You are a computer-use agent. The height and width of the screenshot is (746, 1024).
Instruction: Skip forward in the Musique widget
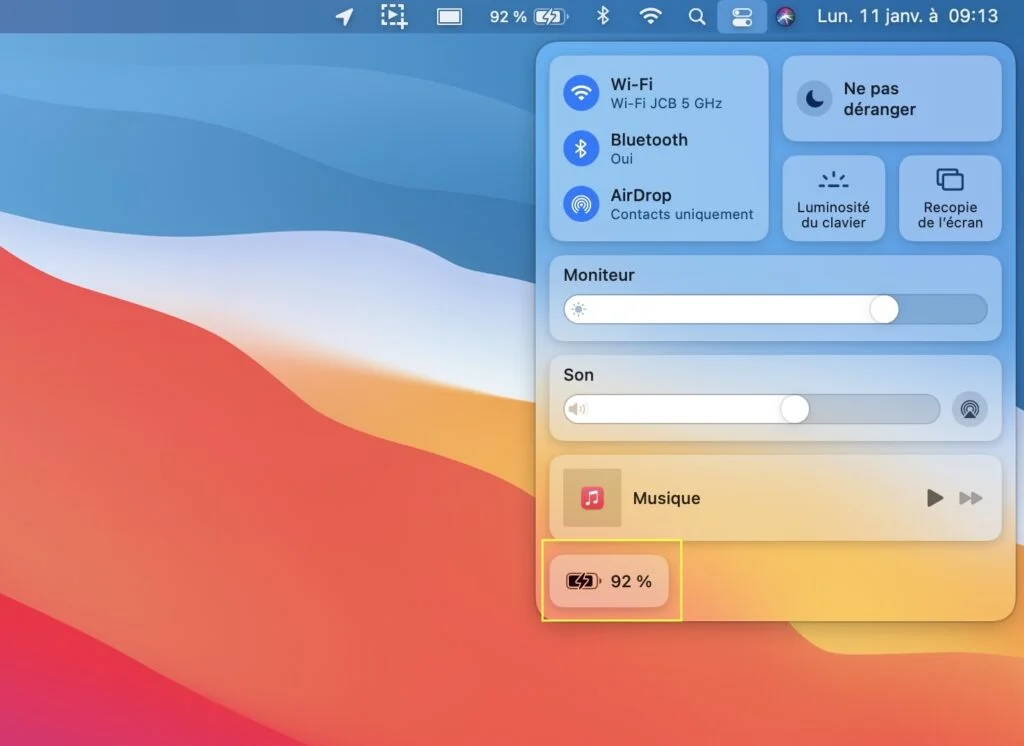coord(970,498)
